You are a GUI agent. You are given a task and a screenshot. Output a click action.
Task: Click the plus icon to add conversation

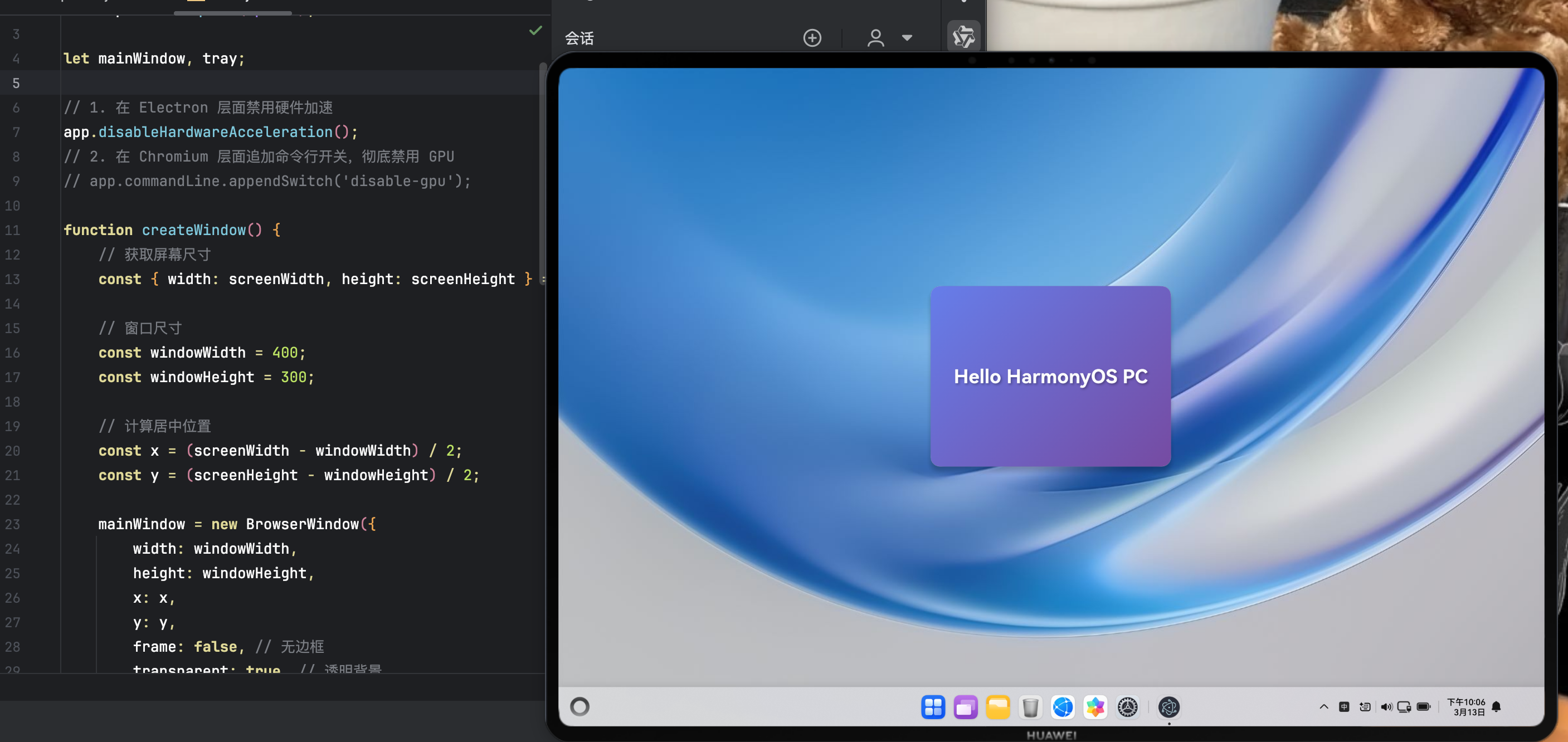pos(812,38)
